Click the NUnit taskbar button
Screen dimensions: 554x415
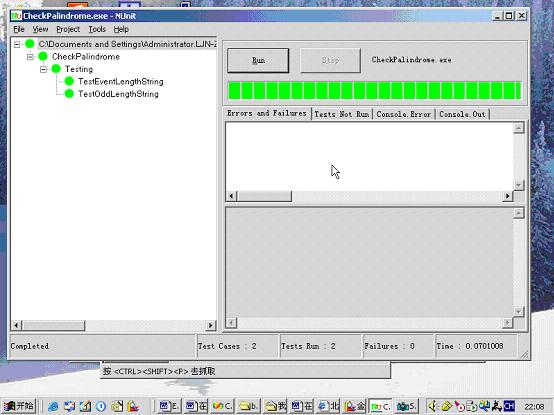click(x=381, y=406)
